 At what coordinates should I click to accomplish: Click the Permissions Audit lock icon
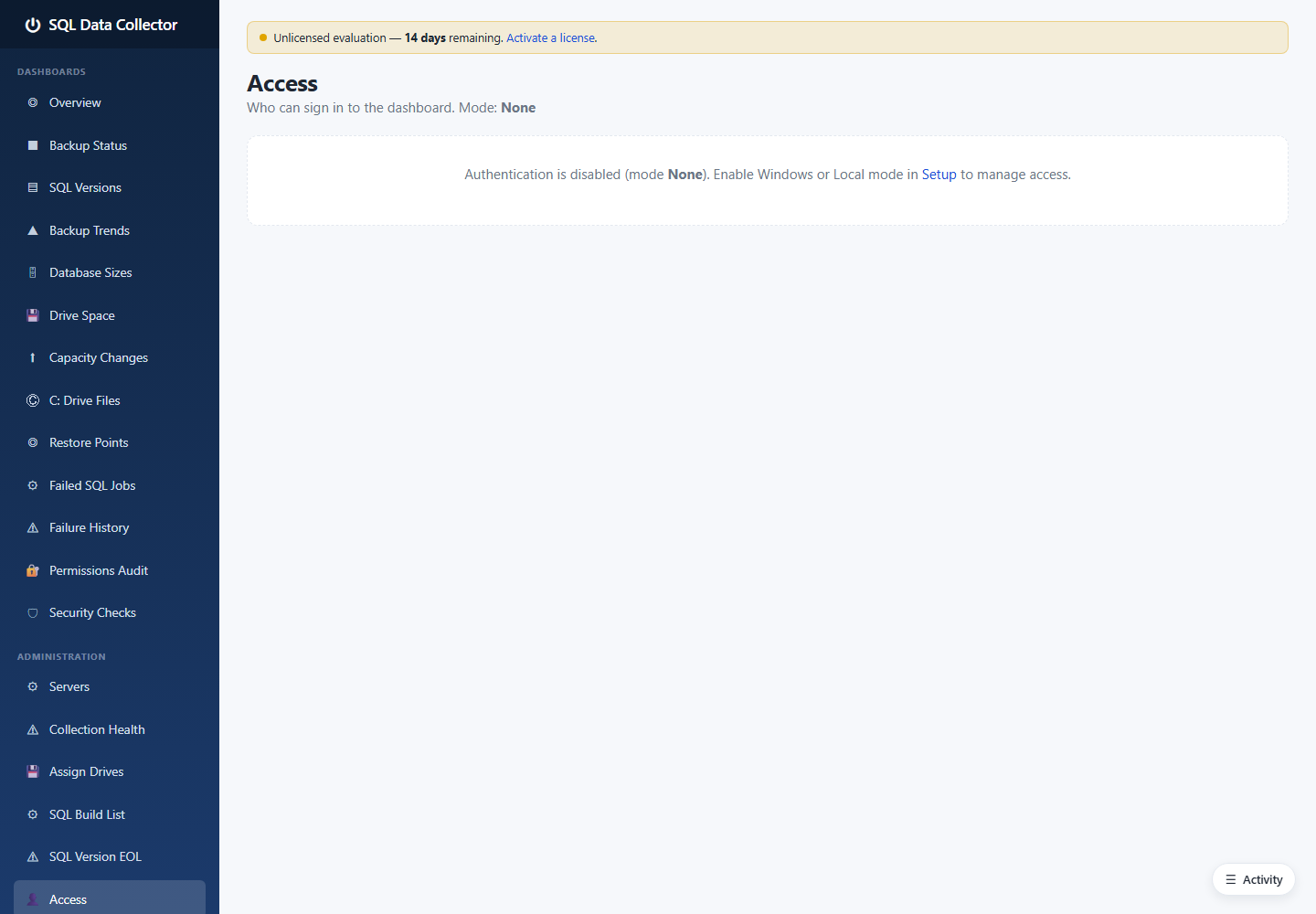tap(33, 570)
